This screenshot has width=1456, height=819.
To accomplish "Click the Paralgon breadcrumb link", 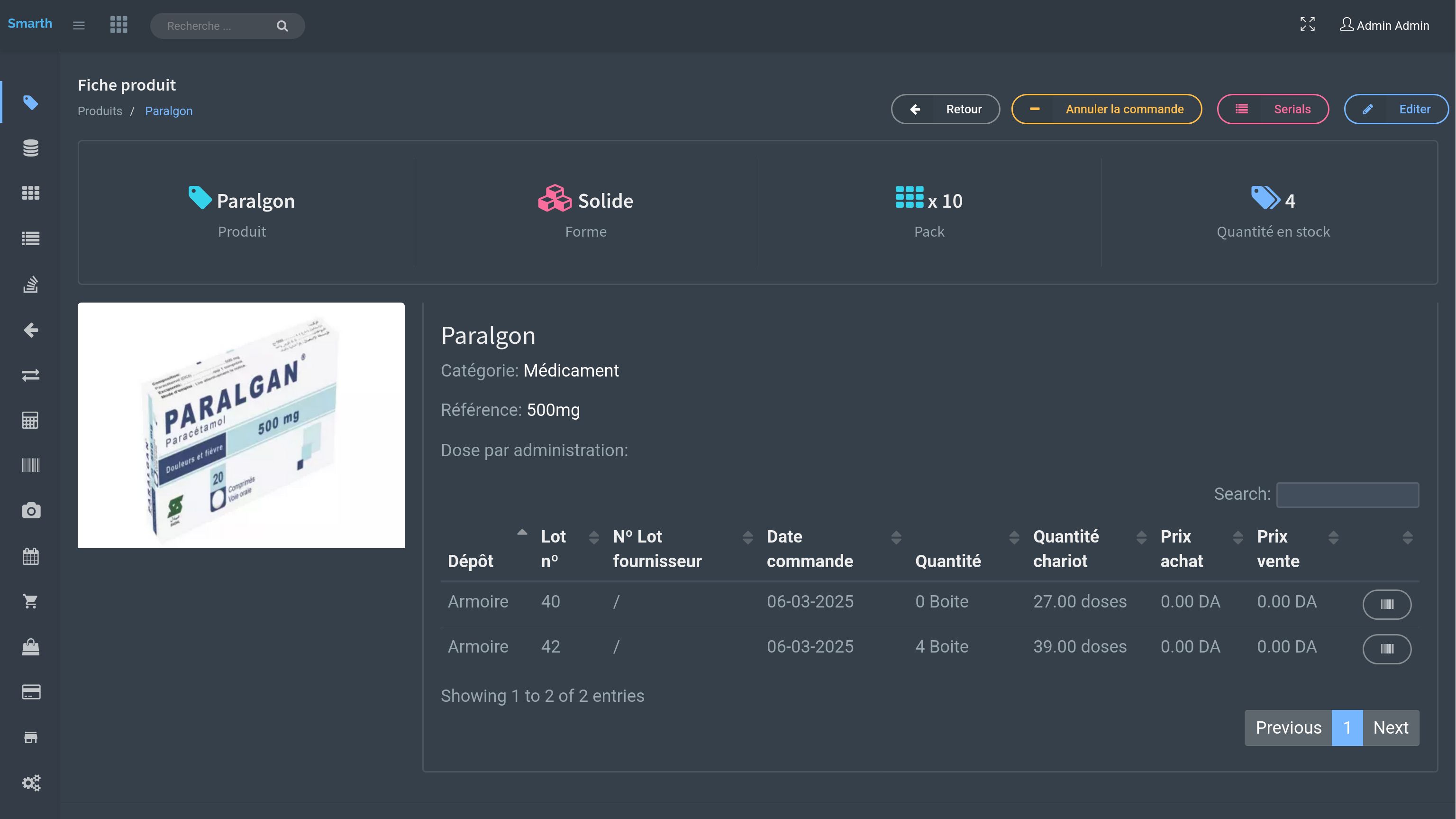I will (168, 111).
